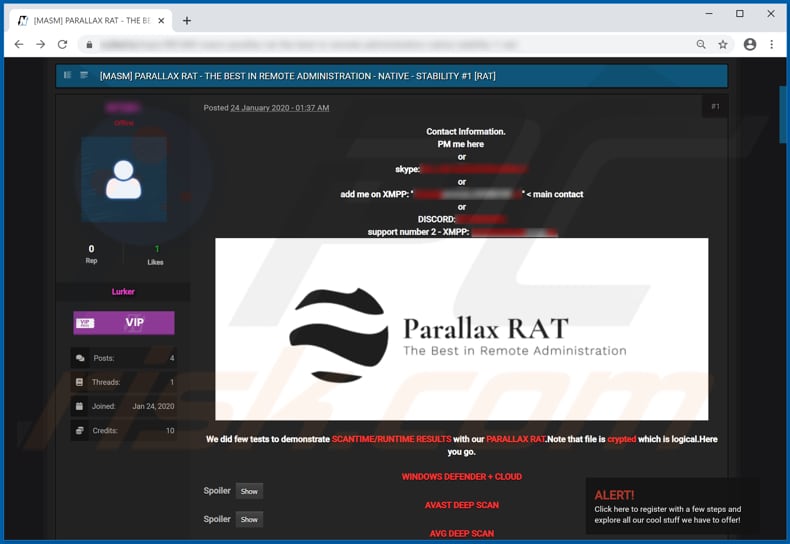
Task: Open the #1 post permalink
Action: click(715, 106)
